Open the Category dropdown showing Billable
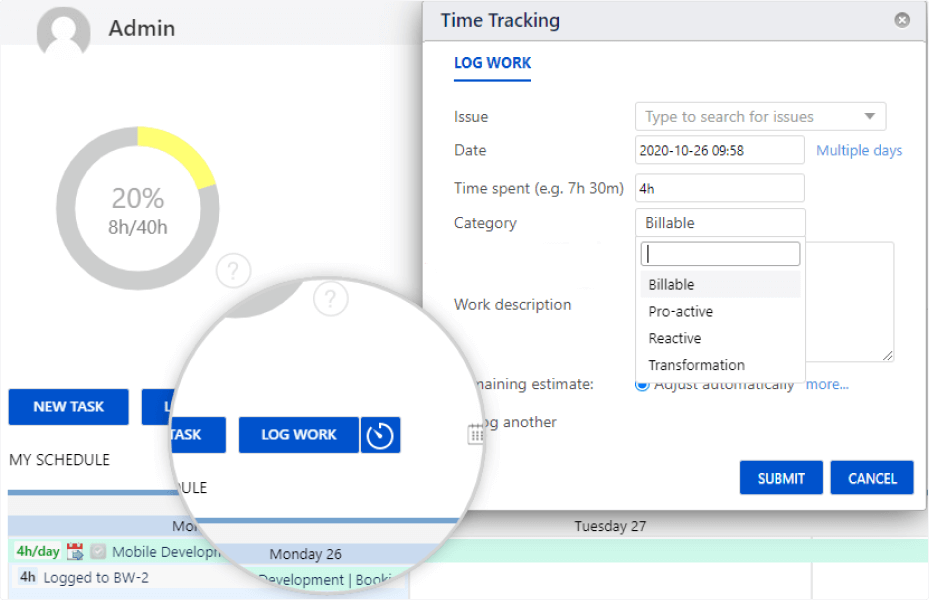The image size is (929, 600). coord(719,222)
